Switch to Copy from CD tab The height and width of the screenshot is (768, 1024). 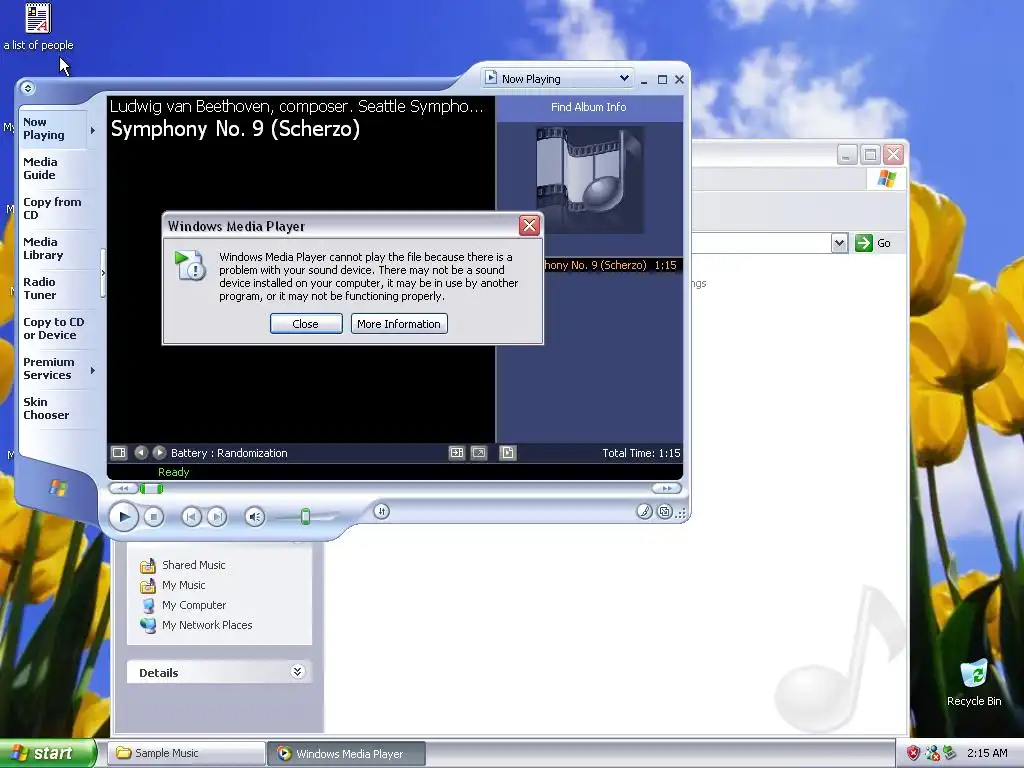click(52, 208)
